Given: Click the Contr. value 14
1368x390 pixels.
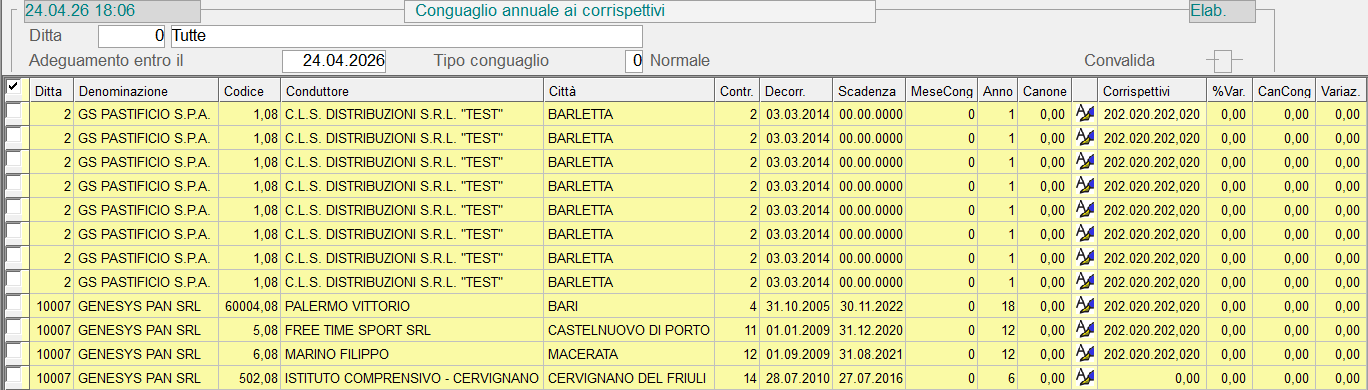Looking at the screenshot, I should tap(737, 378).
